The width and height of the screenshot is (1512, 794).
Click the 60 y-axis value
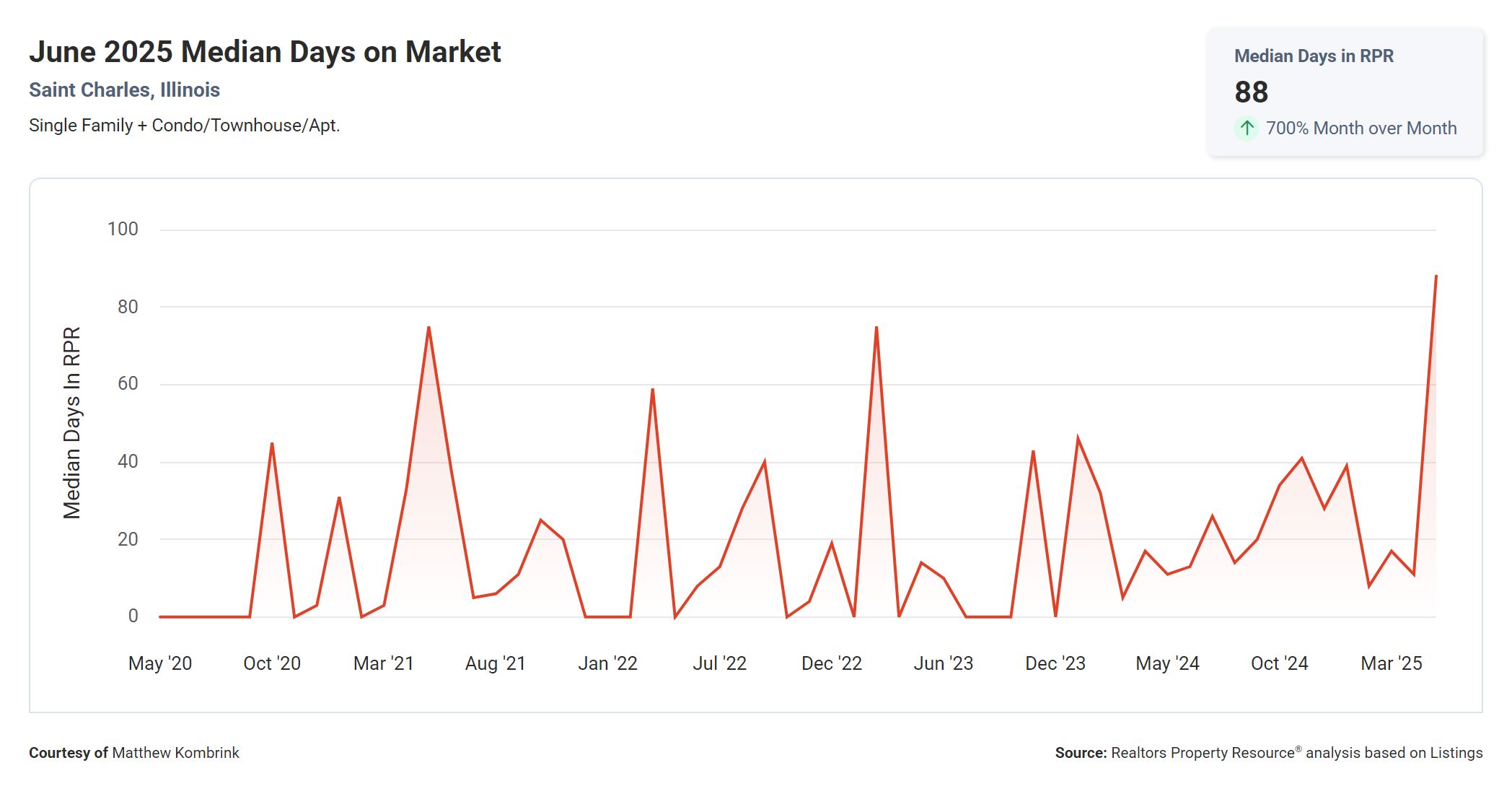click(x=128, y=383)
